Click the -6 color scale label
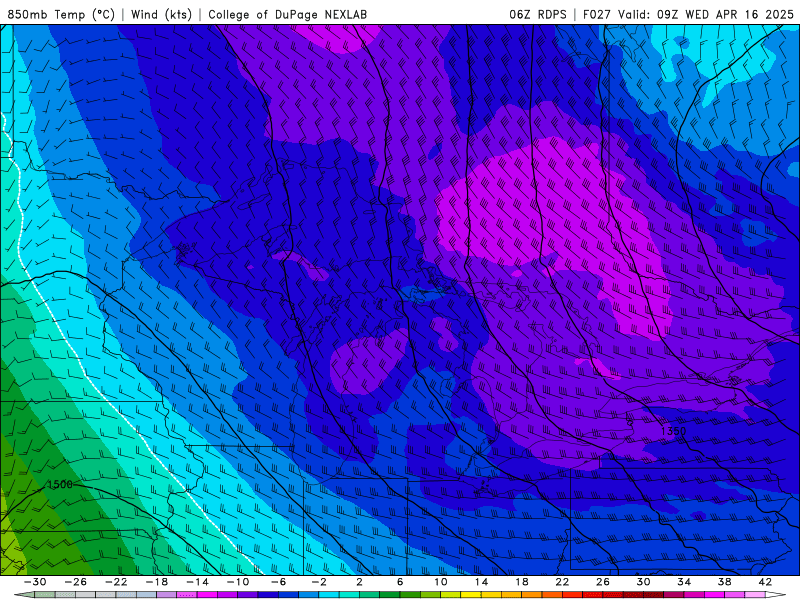The image size is (800, 600). pyautogui.click(x=278, y=582)
